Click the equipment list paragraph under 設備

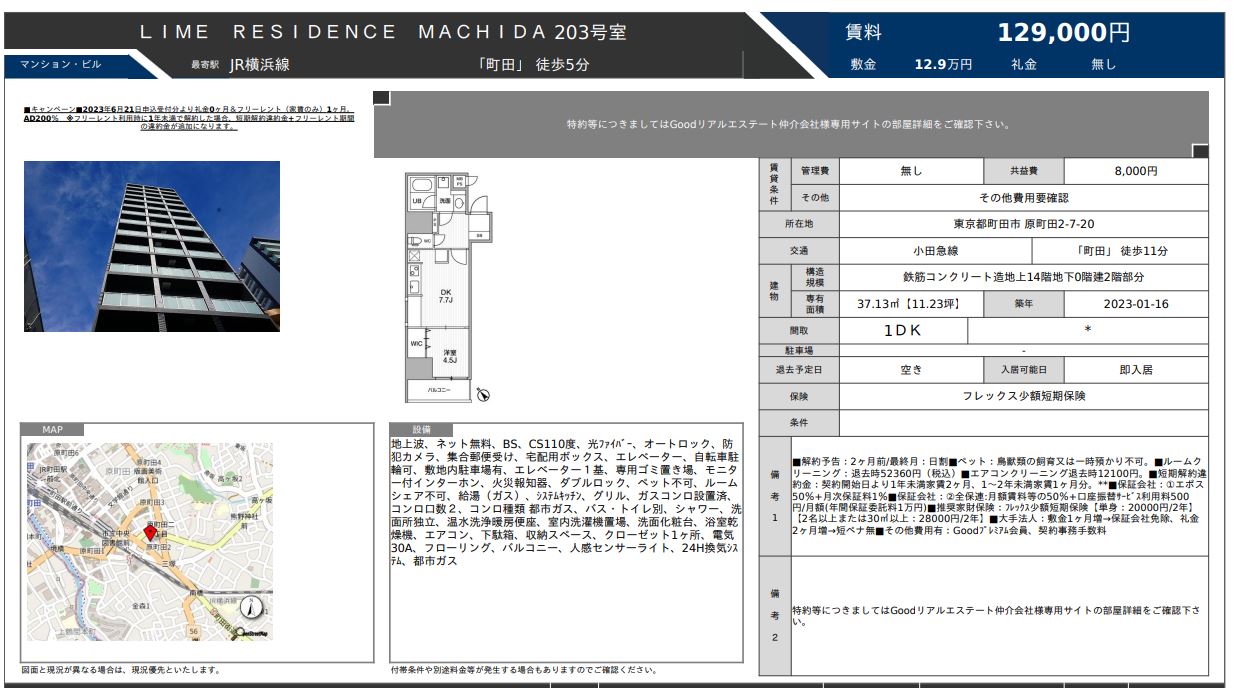566,502
